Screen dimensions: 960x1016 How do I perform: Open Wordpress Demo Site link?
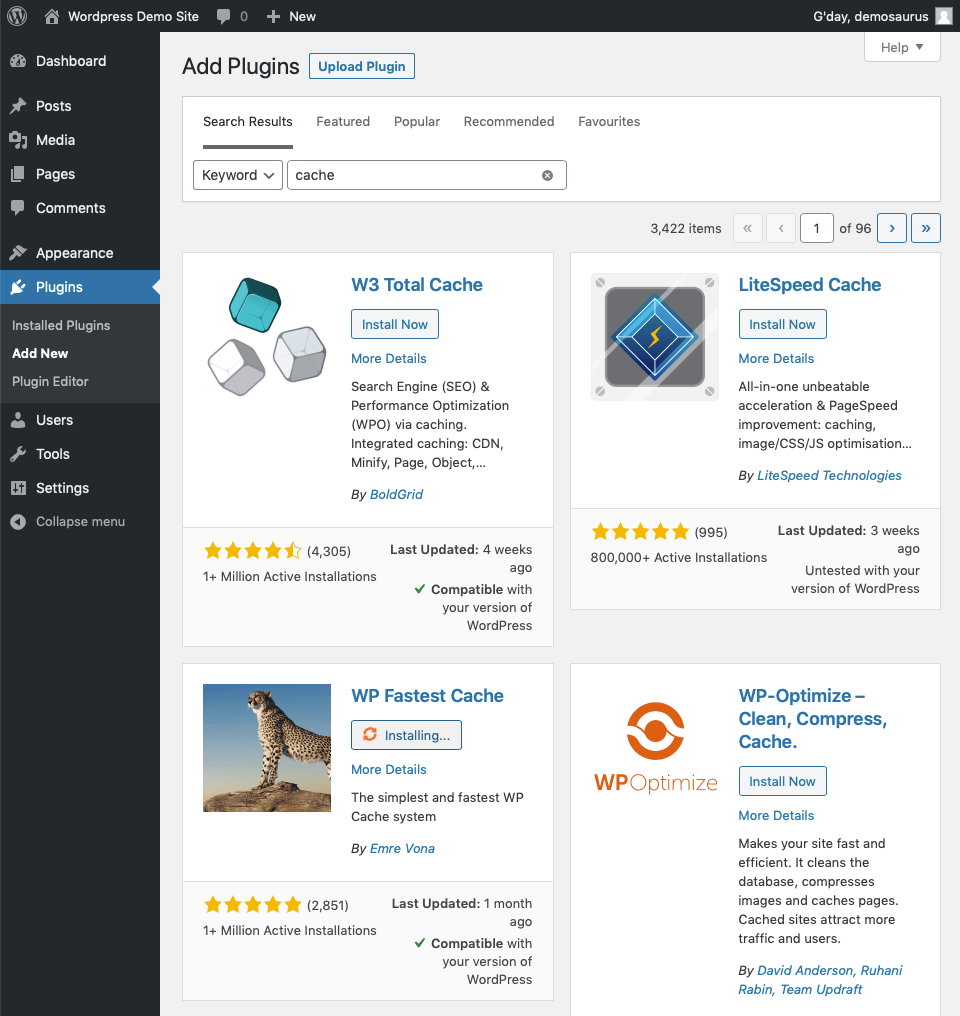133,16
